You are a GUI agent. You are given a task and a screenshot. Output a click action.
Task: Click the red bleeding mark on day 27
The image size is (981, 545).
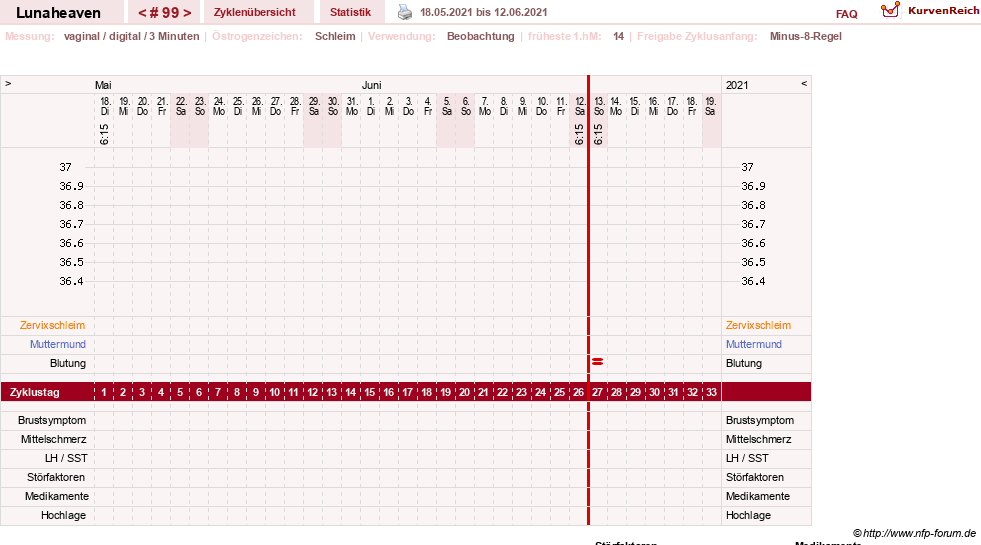click(x=597, y=362)
